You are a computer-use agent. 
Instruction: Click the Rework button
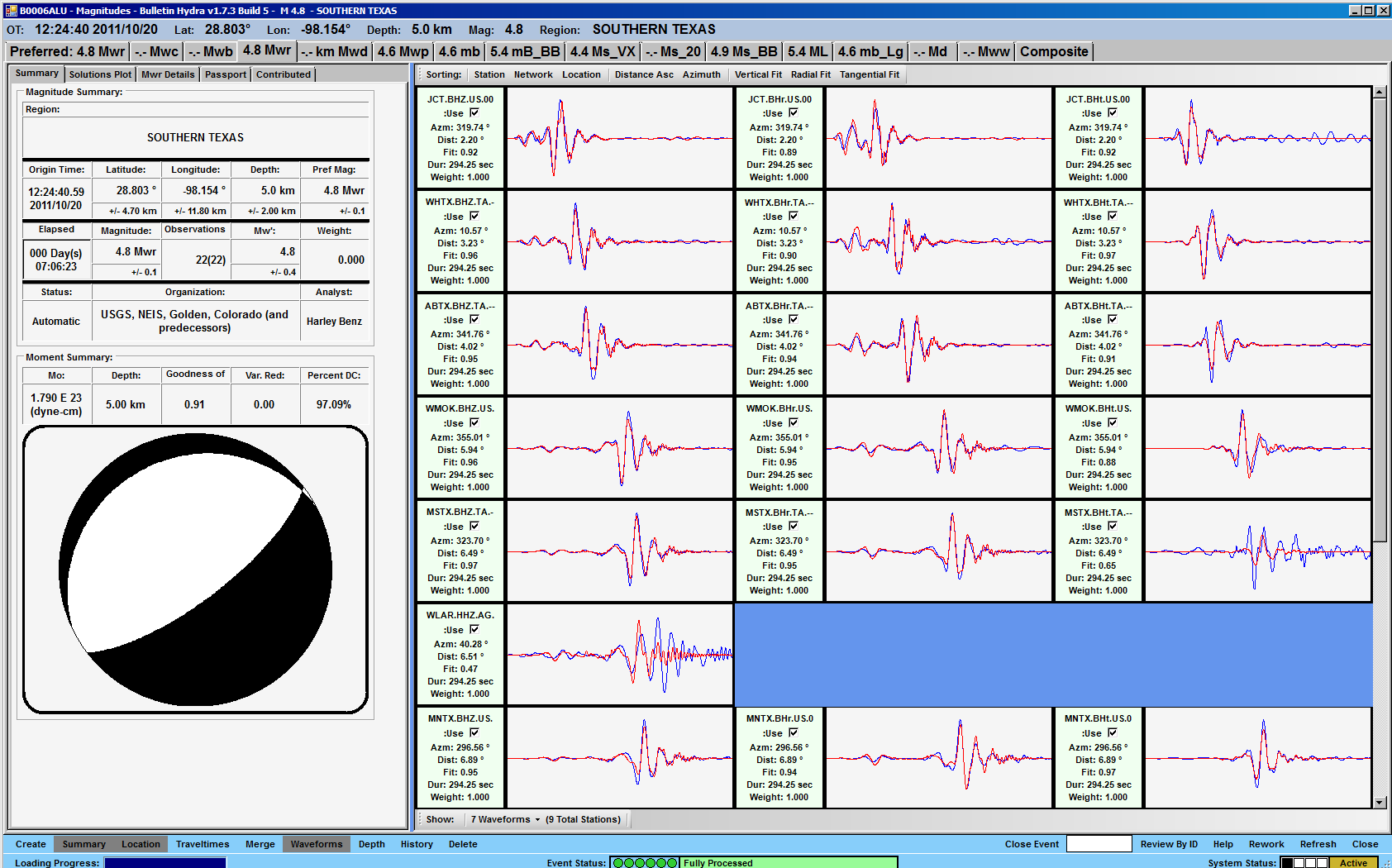click(1266, 844)
